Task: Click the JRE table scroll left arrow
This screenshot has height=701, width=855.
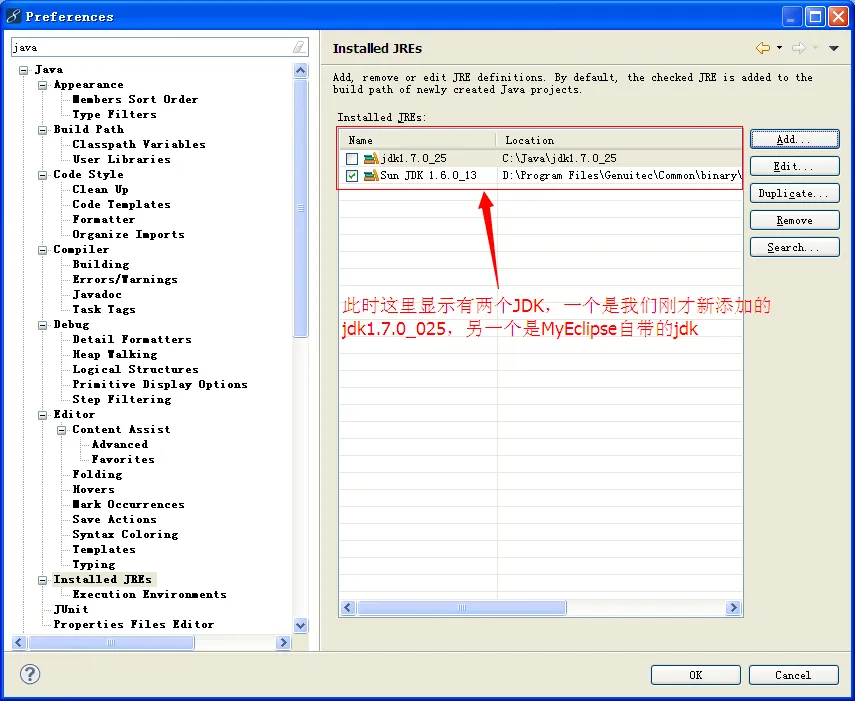Action: [349, 607]
